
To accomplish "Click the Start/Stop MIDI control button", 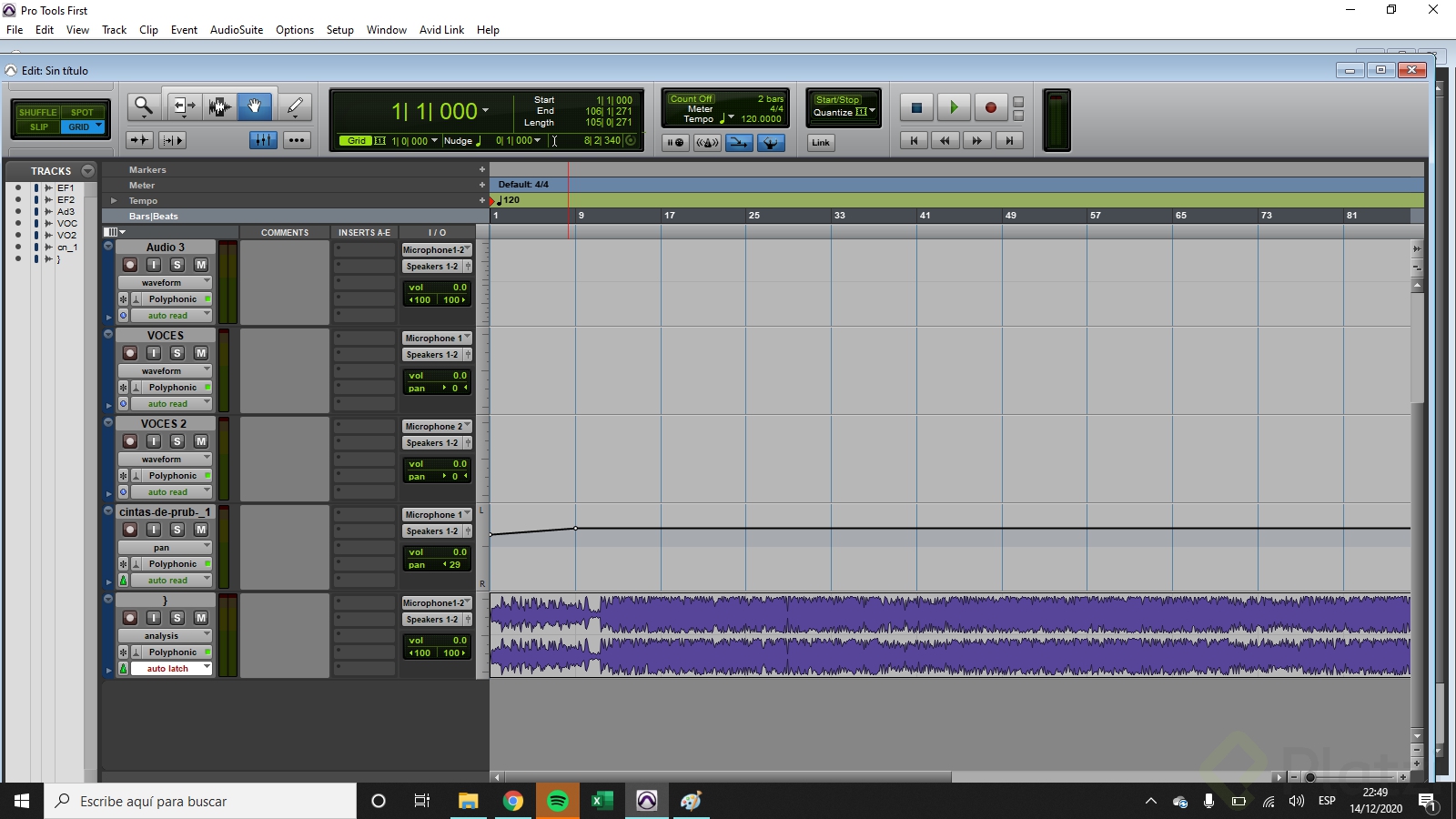I will pos(837,100).
